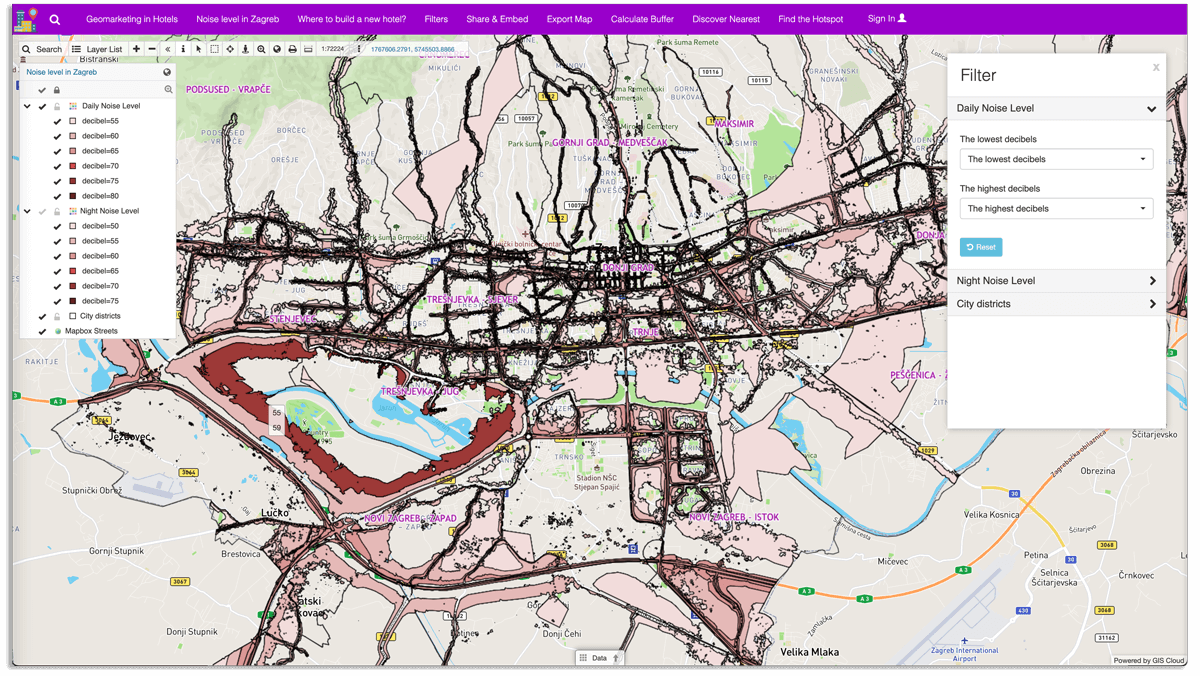Click Sign In link
The image size is (1200, 676).
[x=886, y=19]
